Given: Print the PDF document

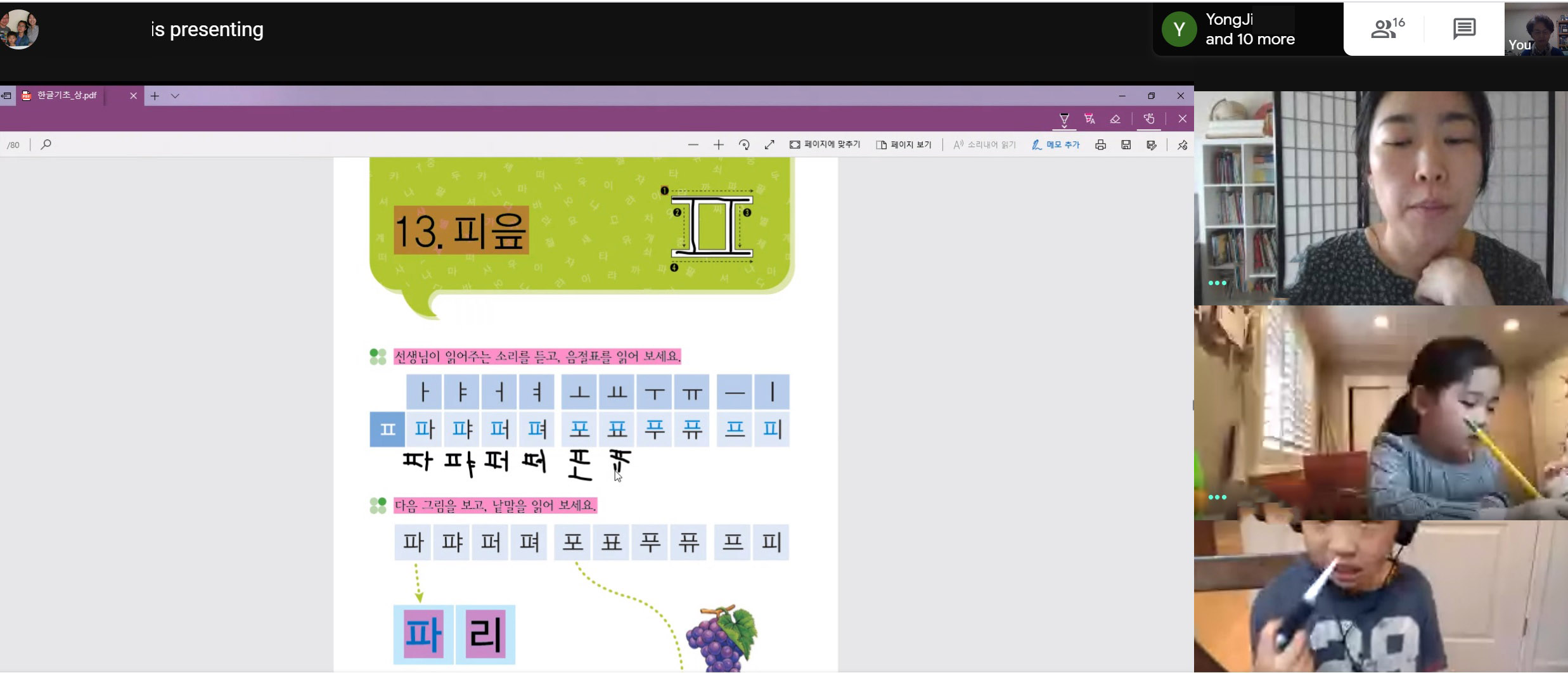Looking at the screenshot, I should [x=1100, y=145].
